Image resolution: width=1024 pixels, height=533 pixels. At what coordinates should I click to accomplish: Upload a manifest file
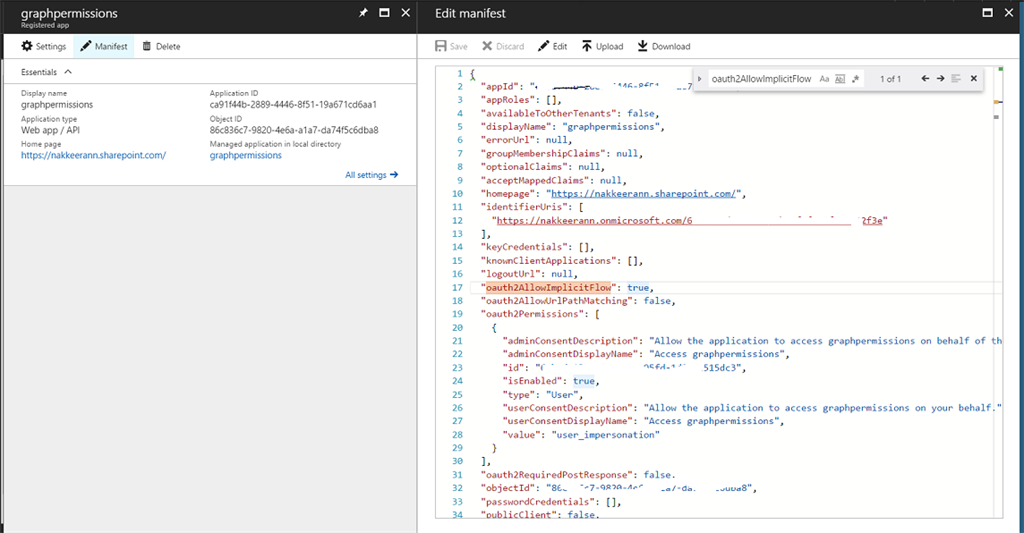pos(602,46)
